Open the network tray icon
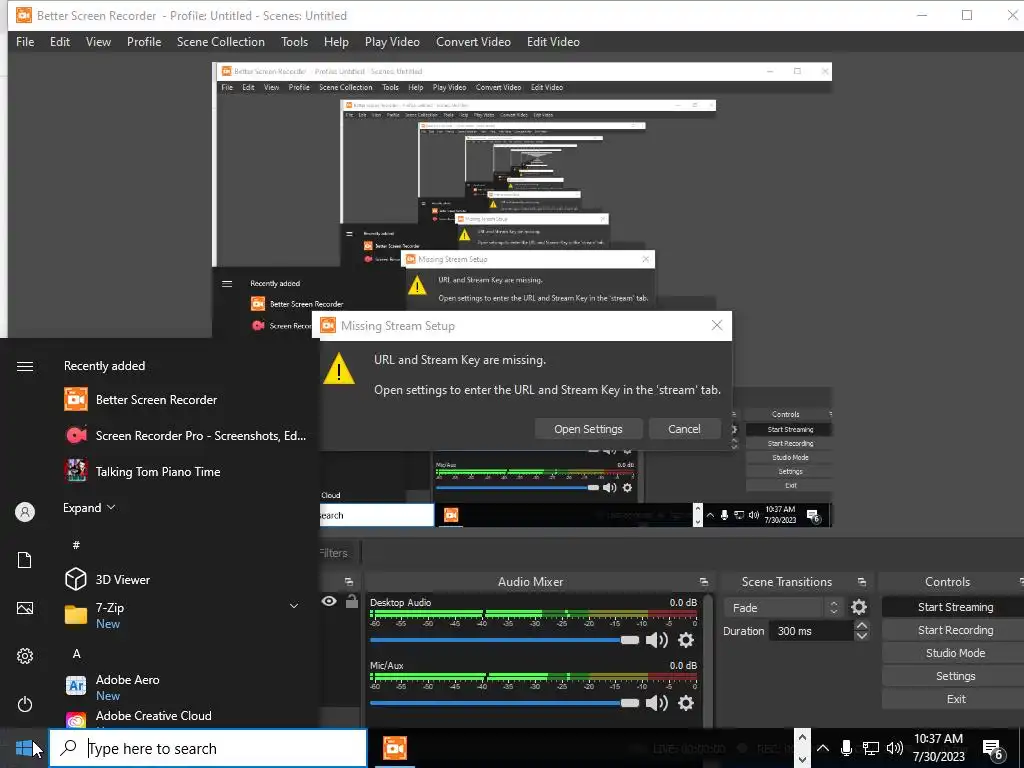This screenshot has height=768, width=1024. tap(871, 748)
